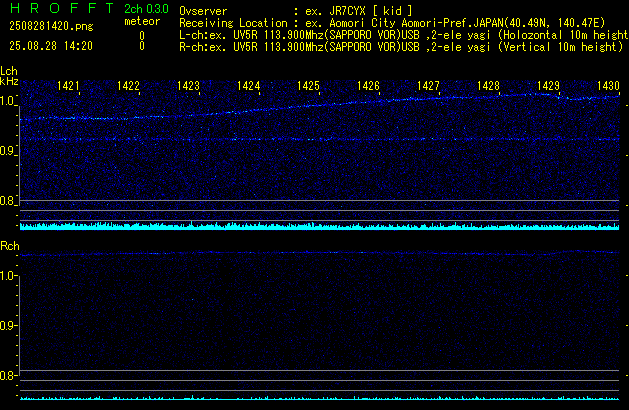Click the L-ch receiver description line
Viewport: 629px width, 410px height.
pyautogui.click(x=404, y=35)
